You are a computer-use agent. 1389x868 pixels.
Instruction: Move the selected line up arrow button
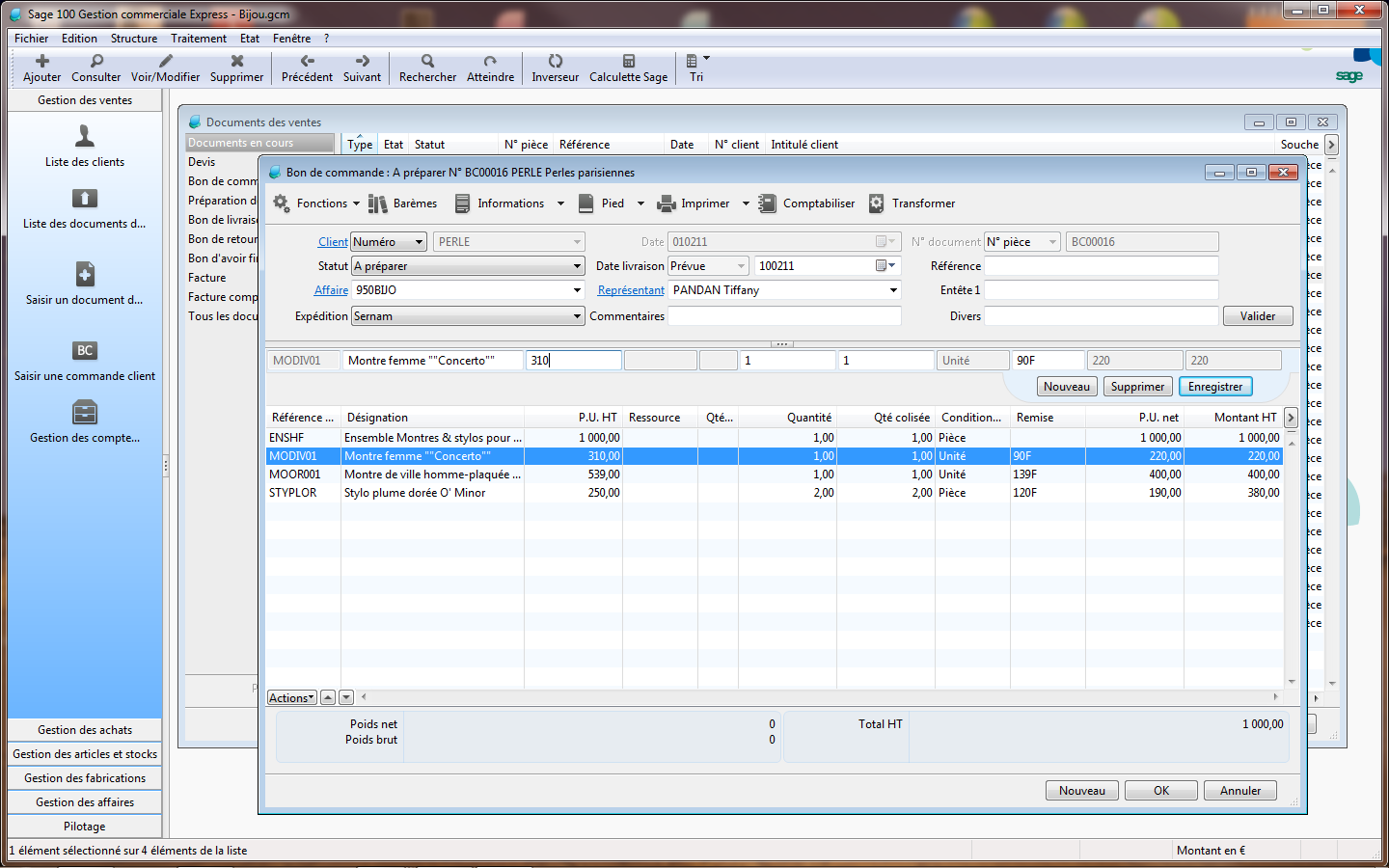click(x=328, y=697)
